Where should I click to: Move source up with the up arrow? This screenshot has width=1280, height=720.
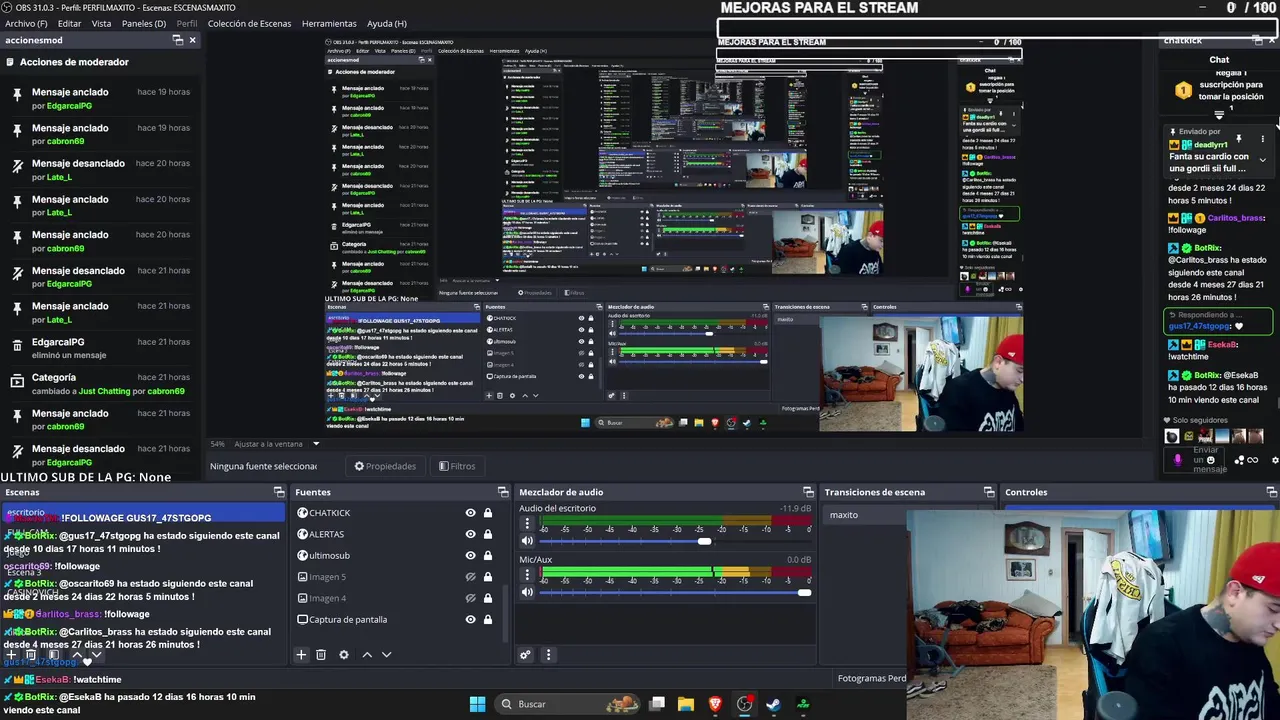(x=367, y=655)
